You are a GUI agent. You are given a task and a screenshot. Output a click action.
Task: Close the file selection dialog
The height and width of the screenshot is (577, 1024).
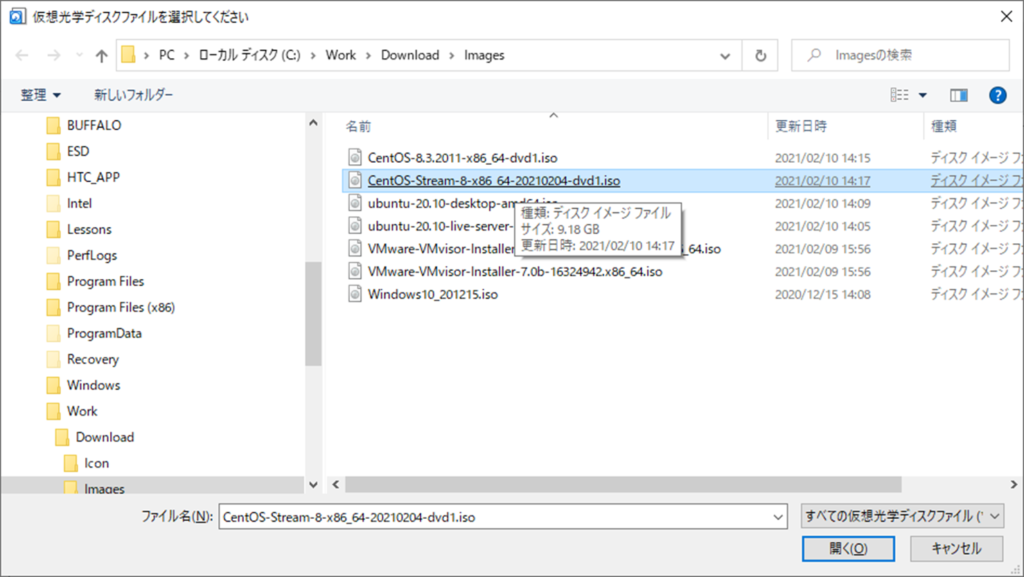coord(1006,16)
